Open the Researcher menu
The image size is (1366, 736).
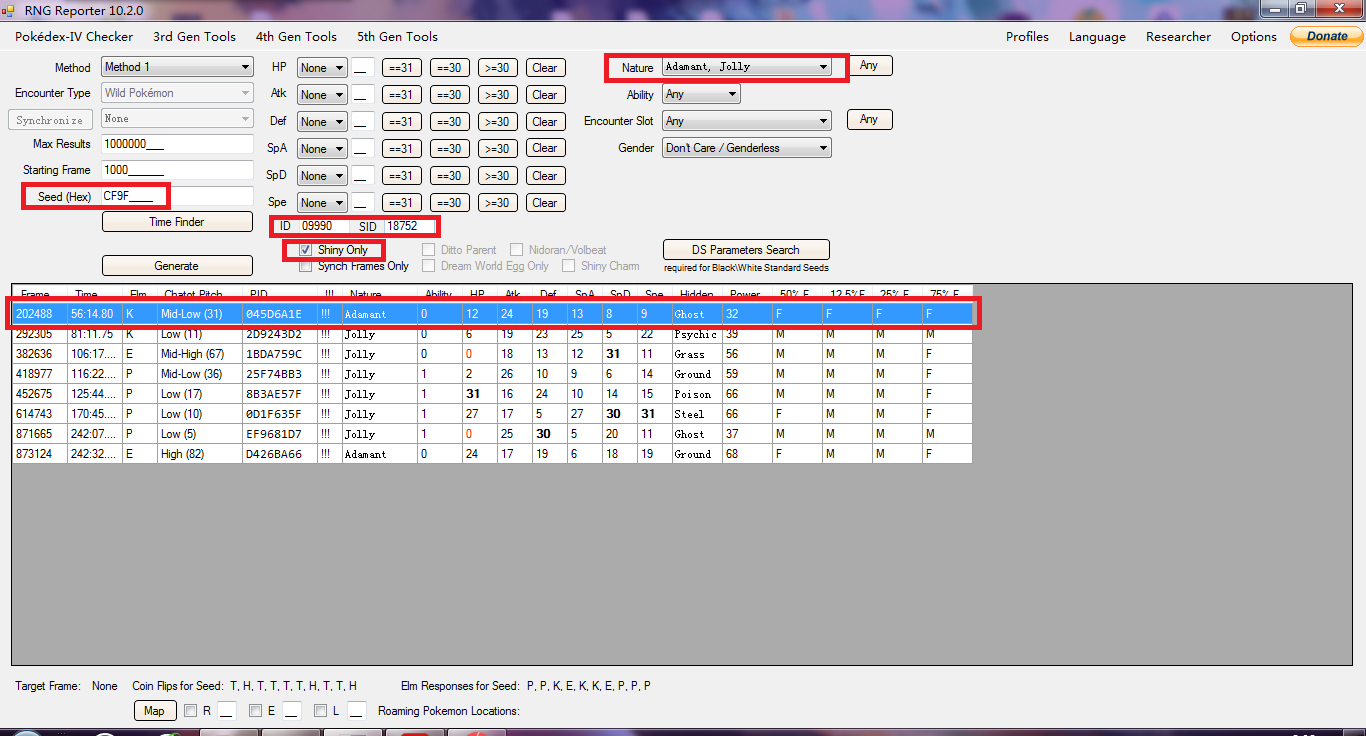(x=1178, y=37)
